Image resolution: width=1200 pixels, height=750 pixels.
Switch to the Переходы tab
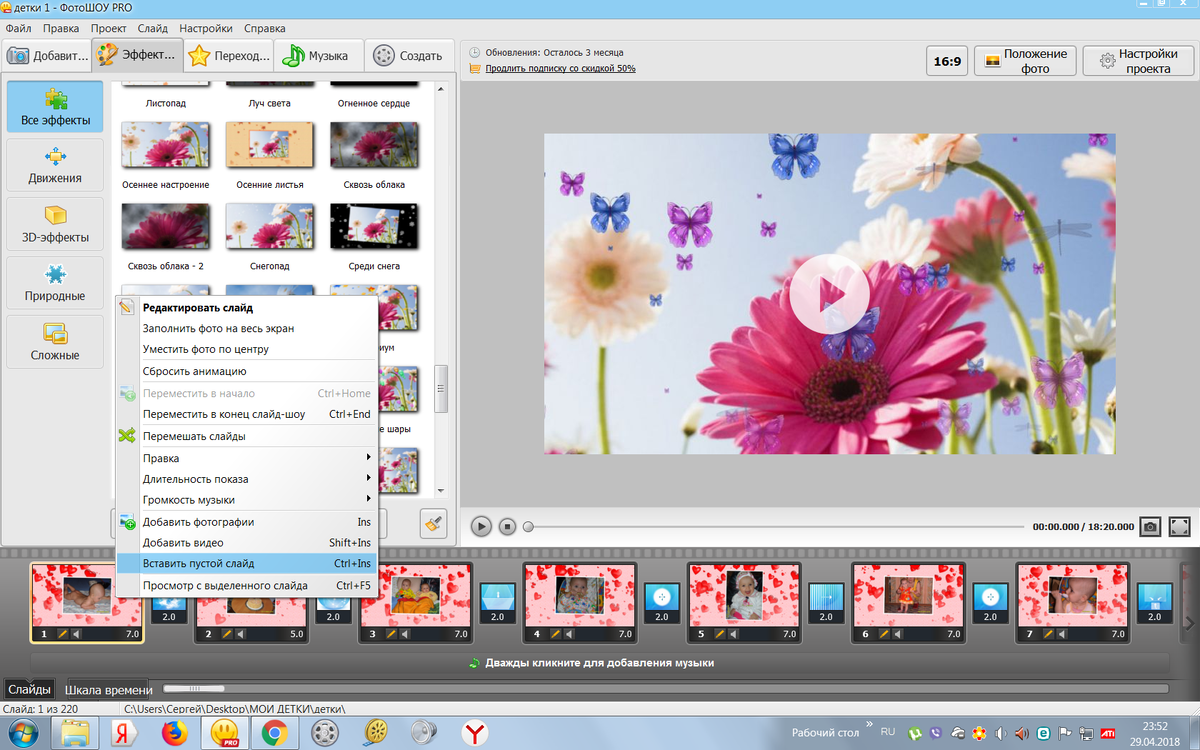coord(229,56)
